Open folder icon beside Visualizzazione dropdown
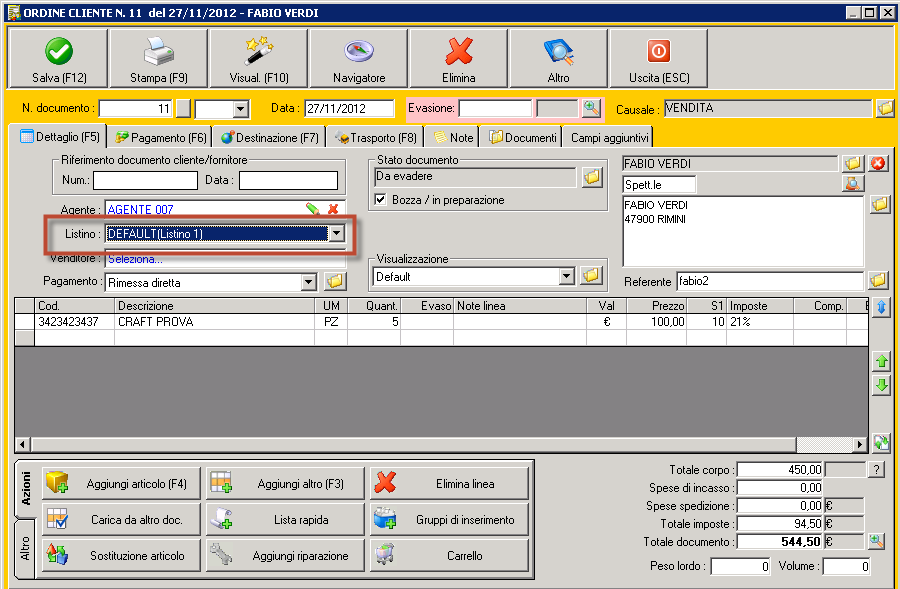The height and width of the screenshot is (589, 900). [x=591, y=276]
